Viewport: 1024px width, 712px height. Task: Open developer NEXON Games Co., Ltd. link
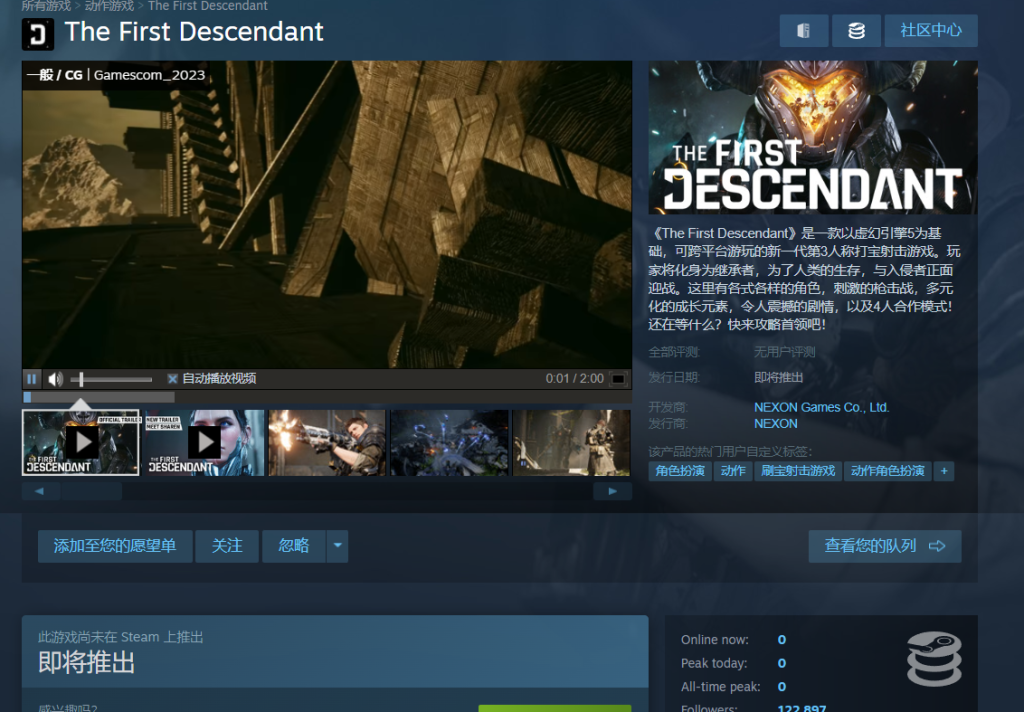click(x=822, y=407)
